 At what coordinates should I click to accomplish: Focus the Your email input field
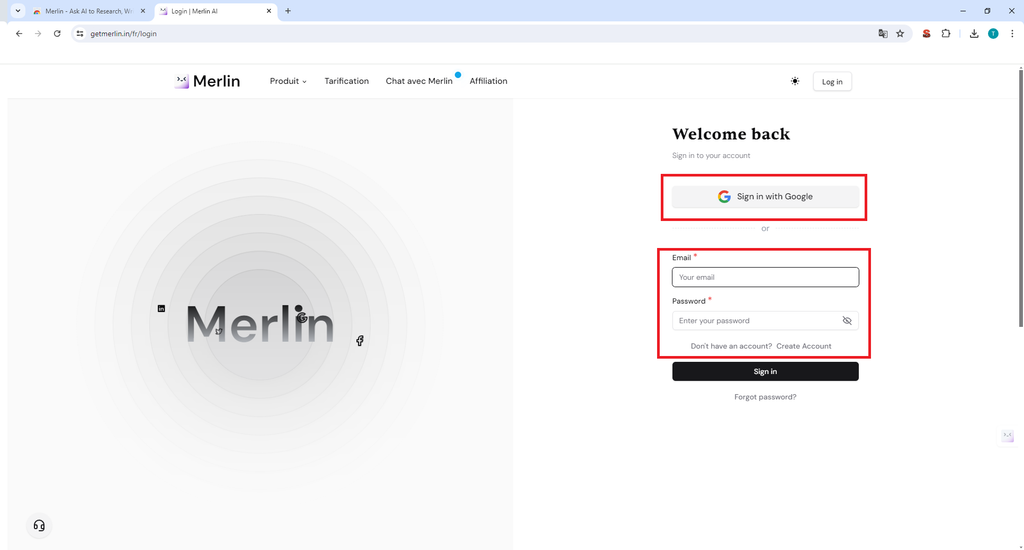click(765, 277)
